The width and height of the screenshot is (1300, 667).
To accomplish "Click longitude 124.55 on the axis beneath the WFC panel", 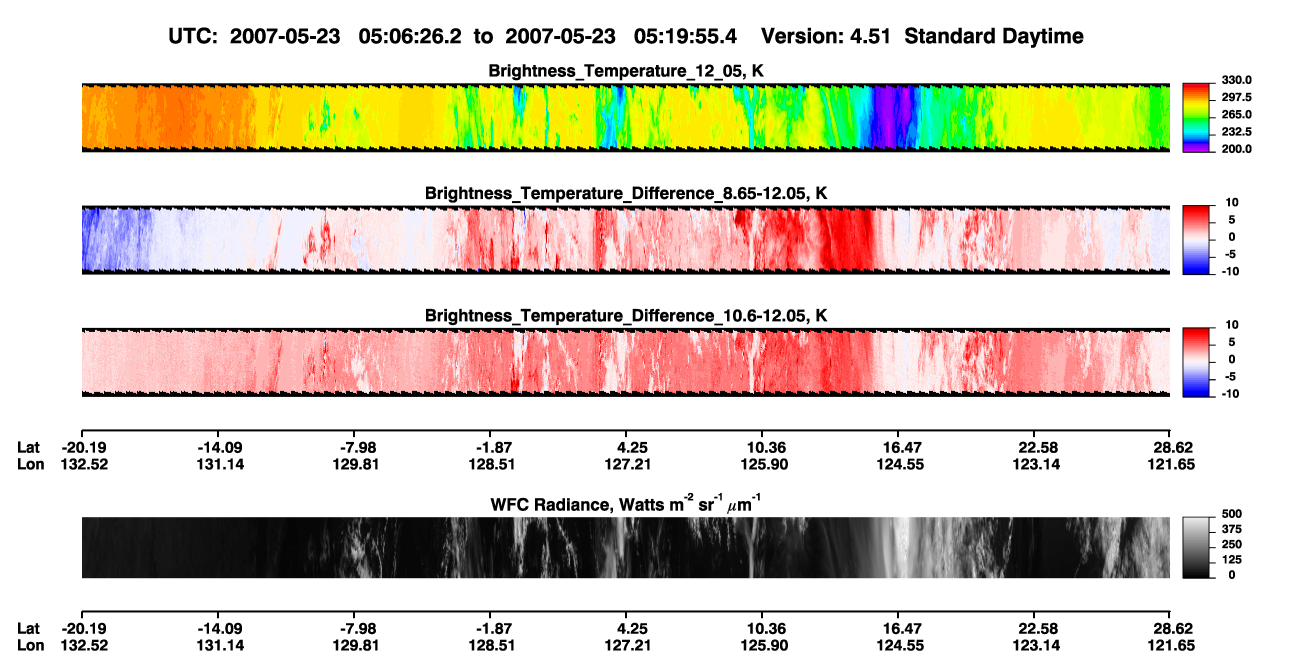I will coord(899,645).
